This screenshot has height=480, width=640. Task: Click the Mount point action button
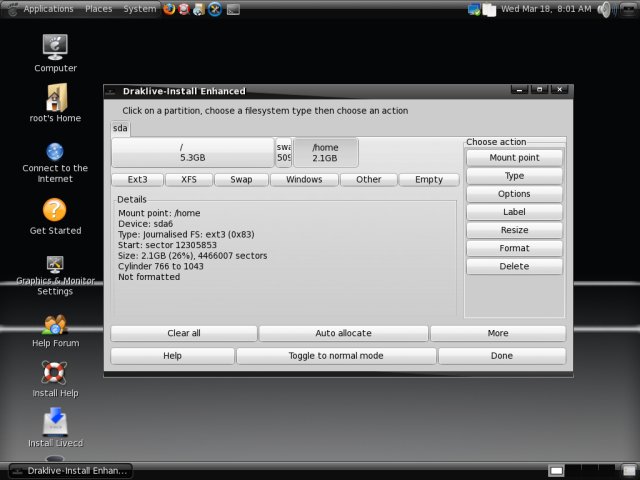(514, 158)
